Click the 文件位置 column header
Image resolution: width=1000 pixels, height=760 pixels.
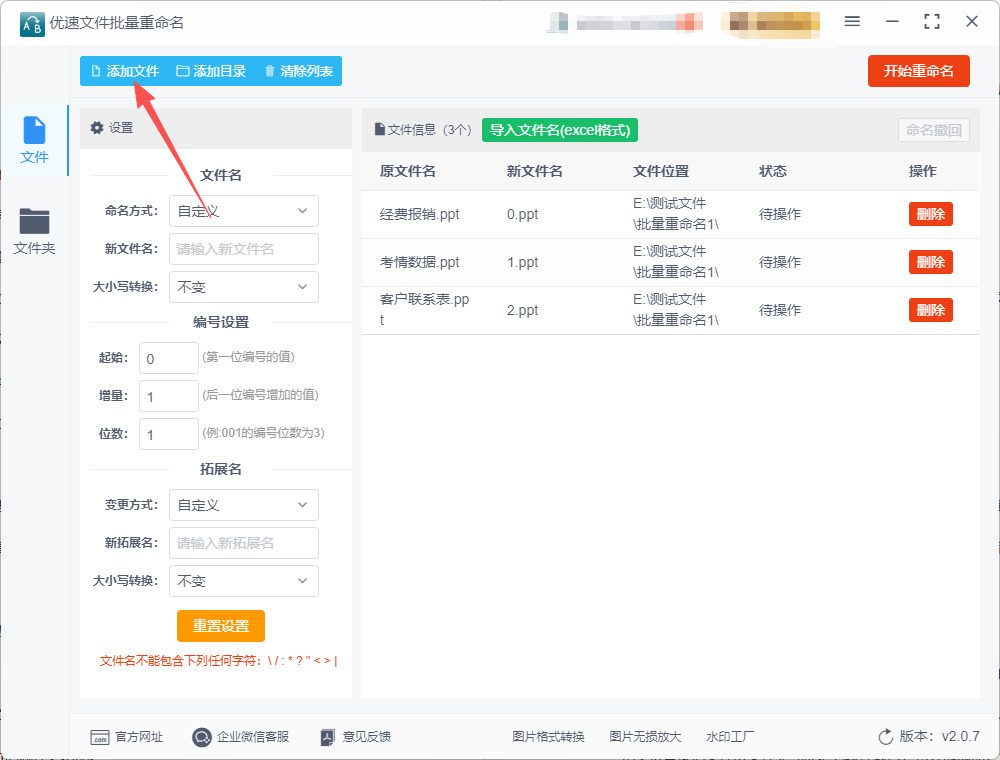[661, 171]
